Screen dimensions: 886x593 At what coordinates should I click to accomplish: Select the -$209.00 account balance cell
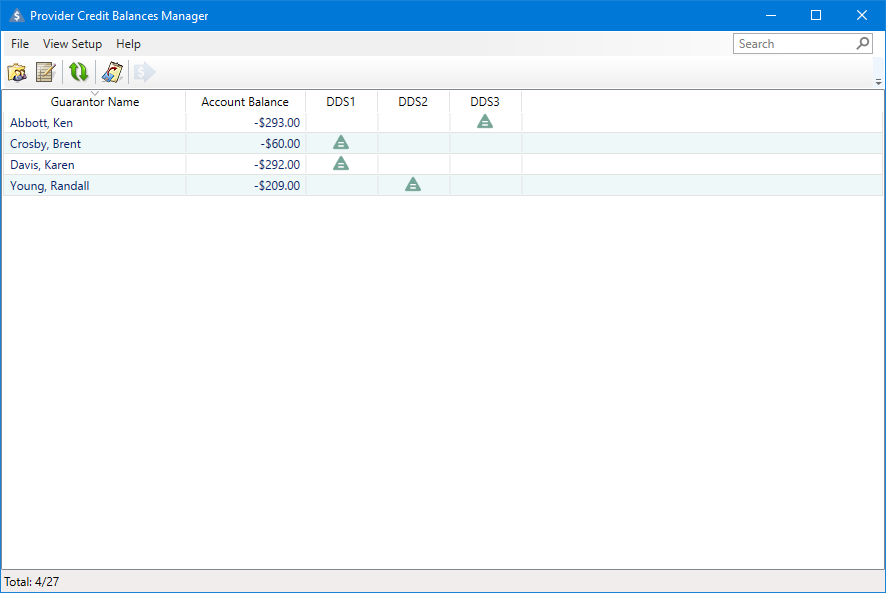click(x=276, y=186)
